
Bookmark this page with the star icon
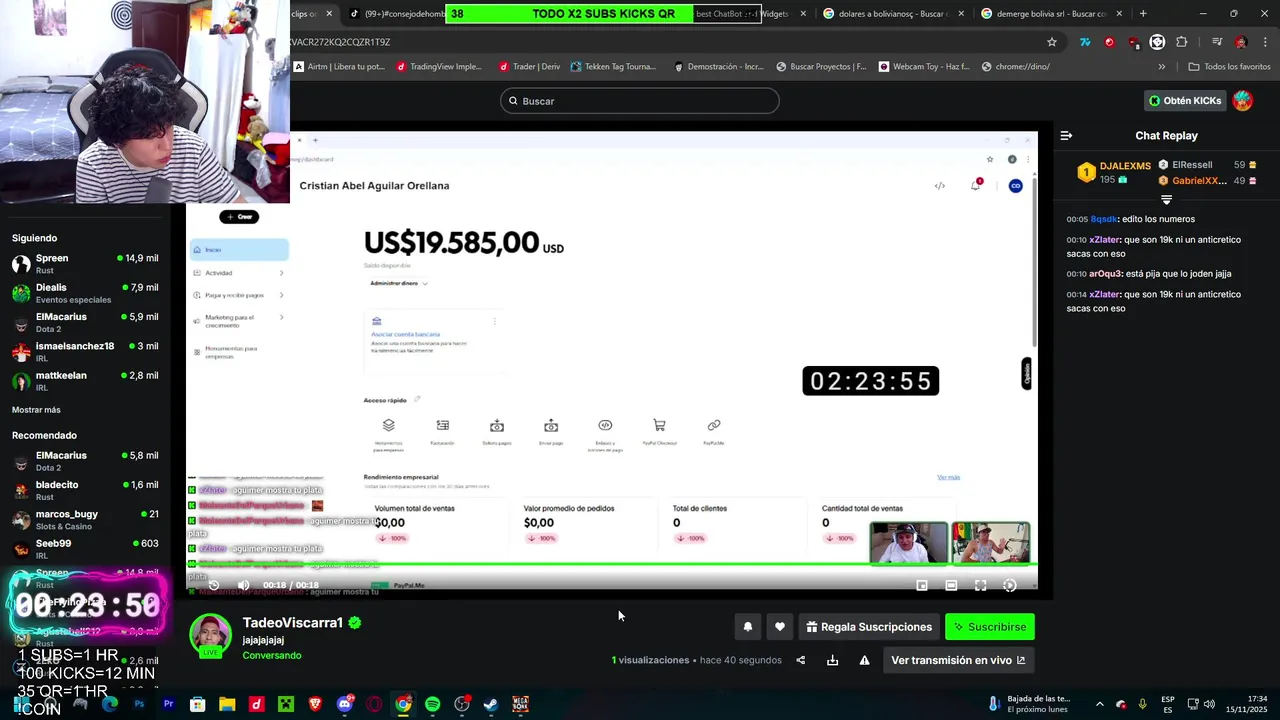pyautogui.click(x=1052, y=42)
